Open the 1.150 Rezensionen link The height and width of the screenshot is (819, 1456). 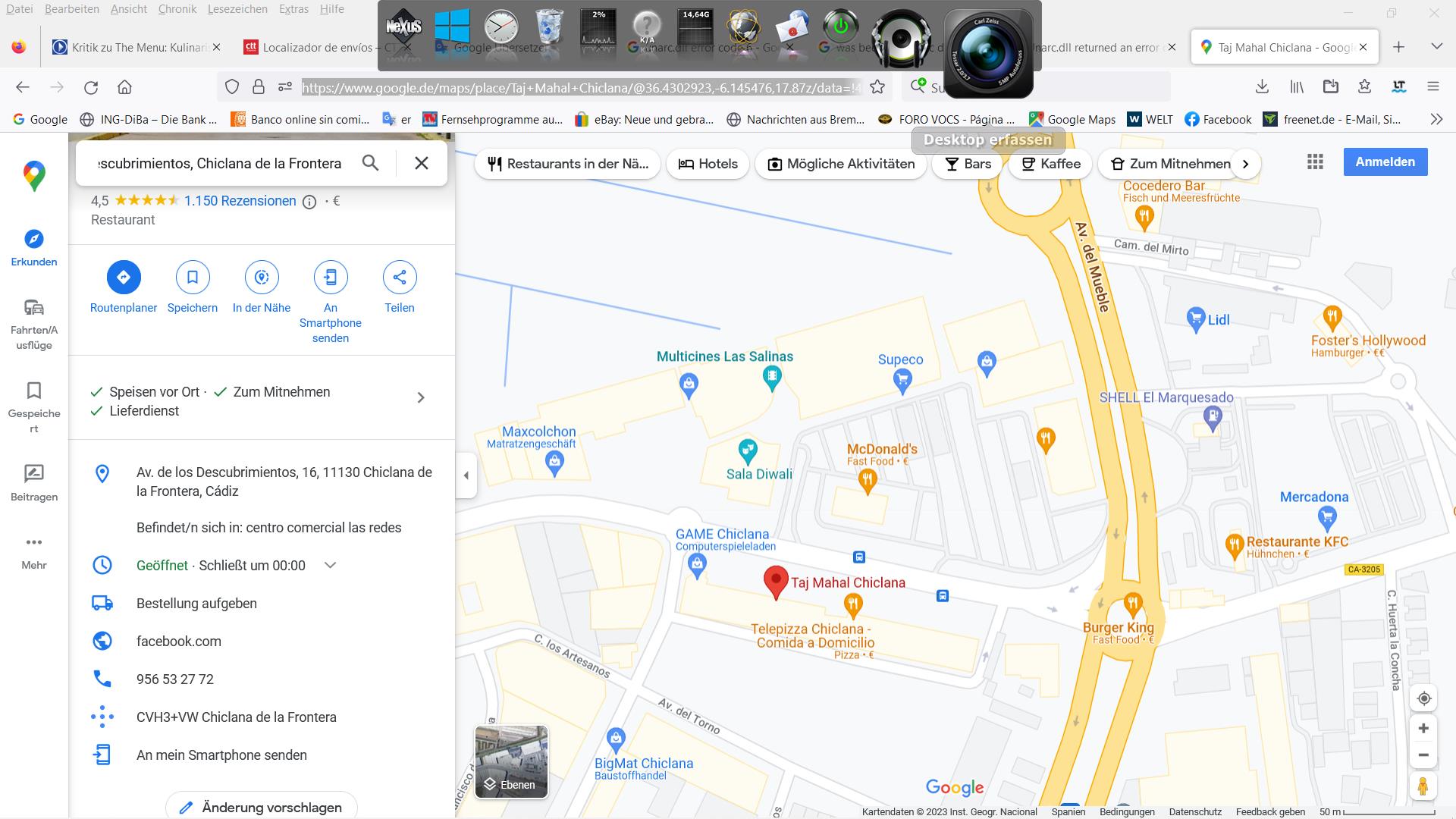(240, 201)
